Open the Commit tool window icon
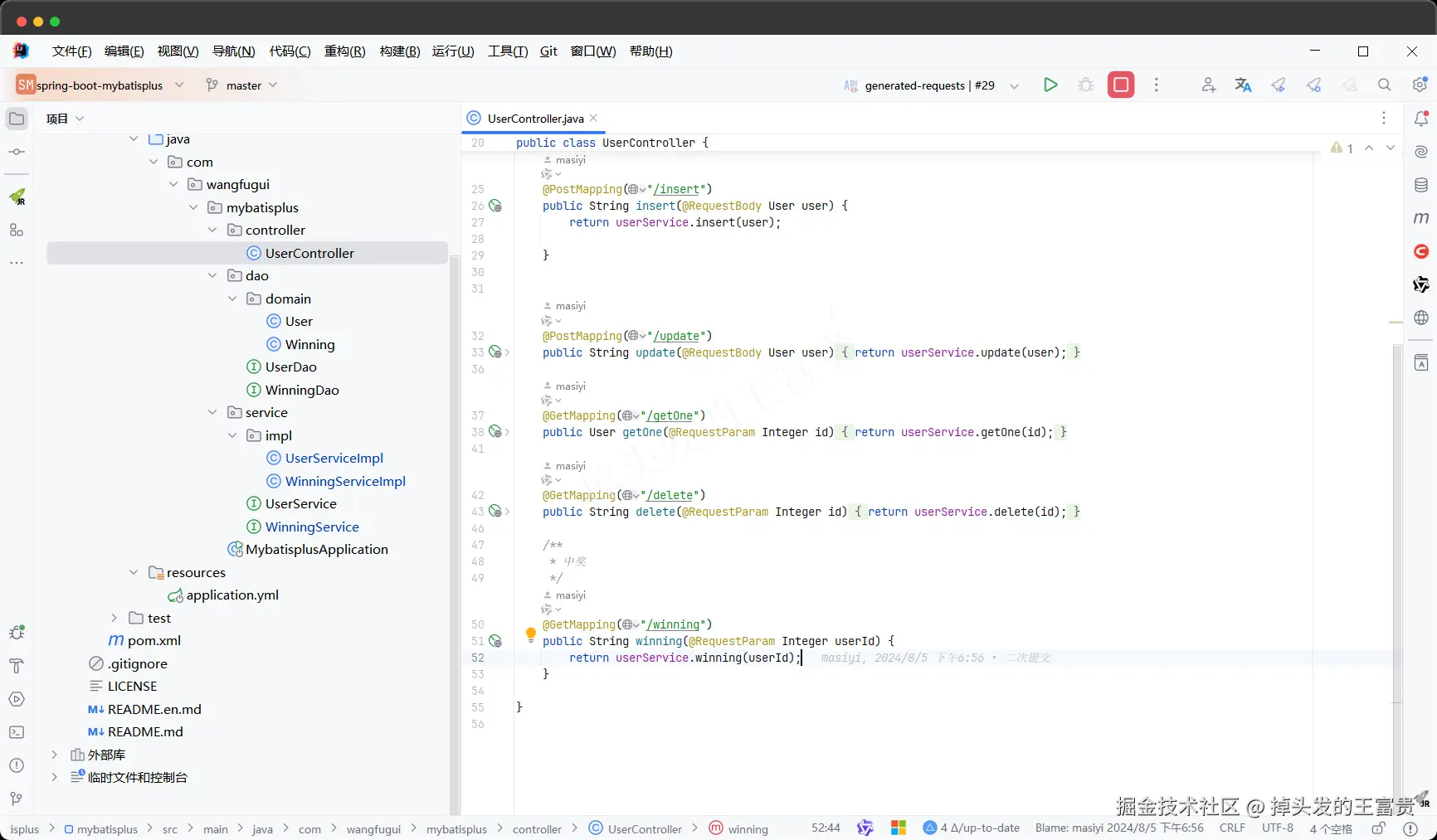Screen dimensions: 1437x840 tap(17, 152)
